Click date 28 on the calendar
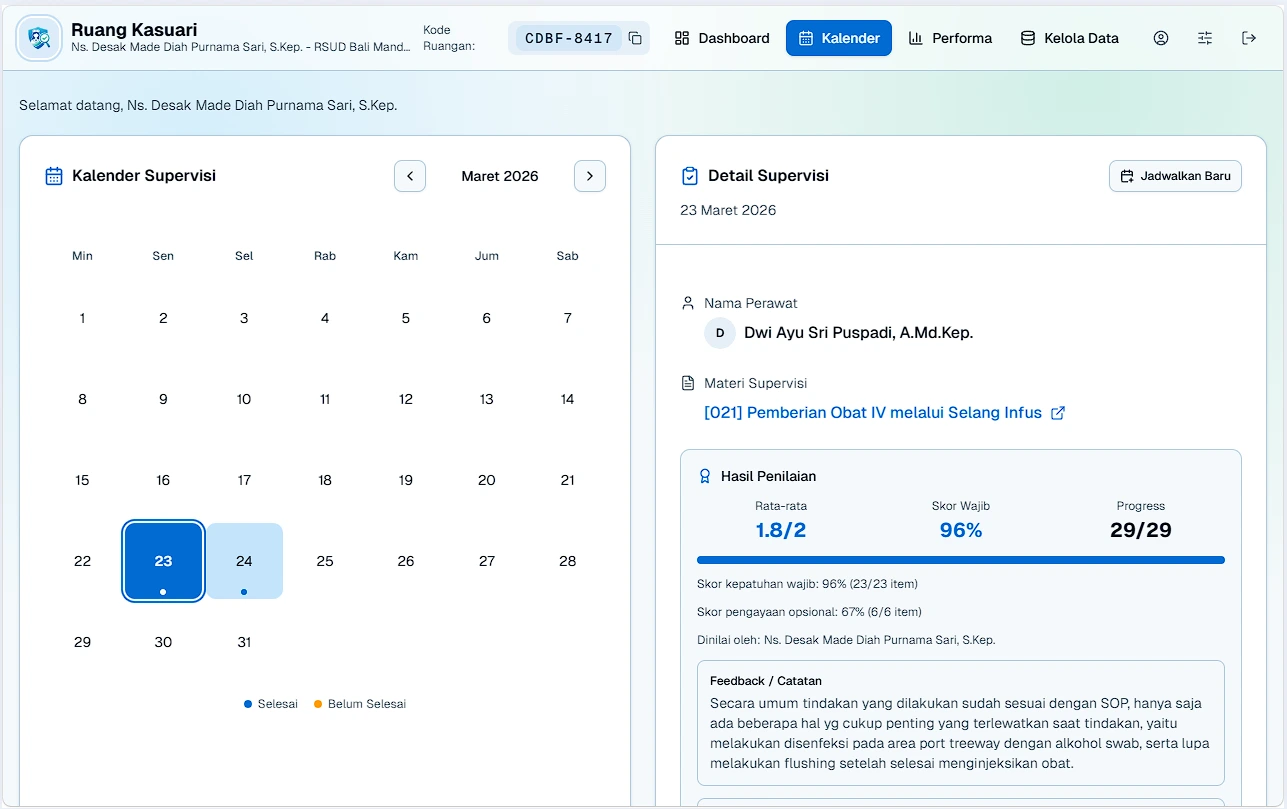This screenshot has width=1287, height=809. (568, 561)
